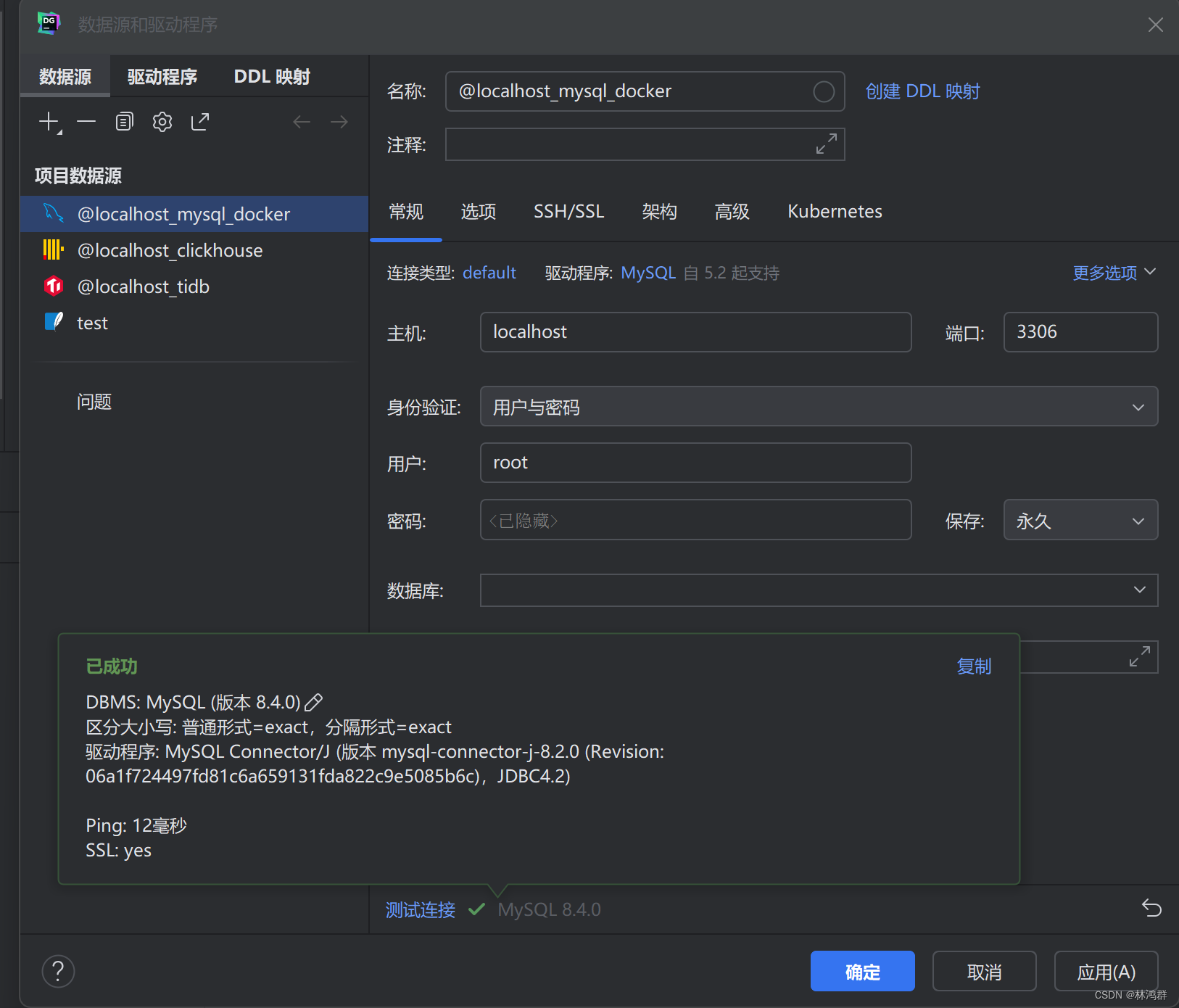Select @localhost_tidb data source
Screen dimensions: 1179x1008
[194, 286]
